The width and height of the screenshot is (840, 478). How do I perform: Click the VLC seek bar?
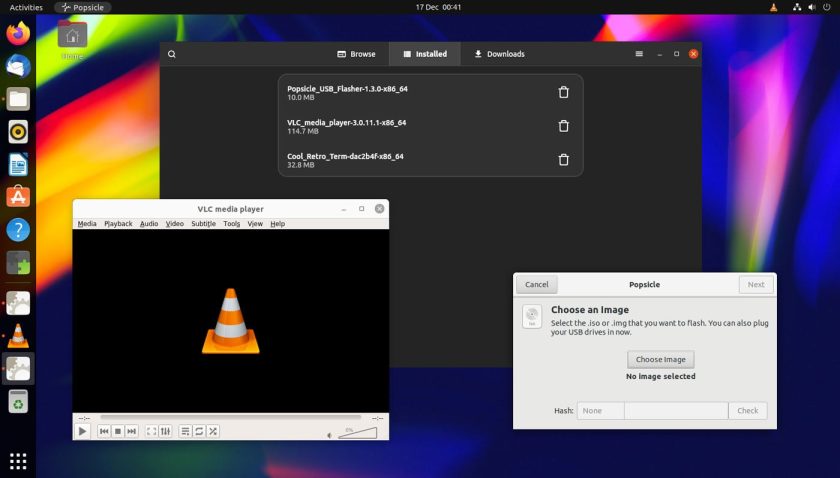[x=231, y=417]
